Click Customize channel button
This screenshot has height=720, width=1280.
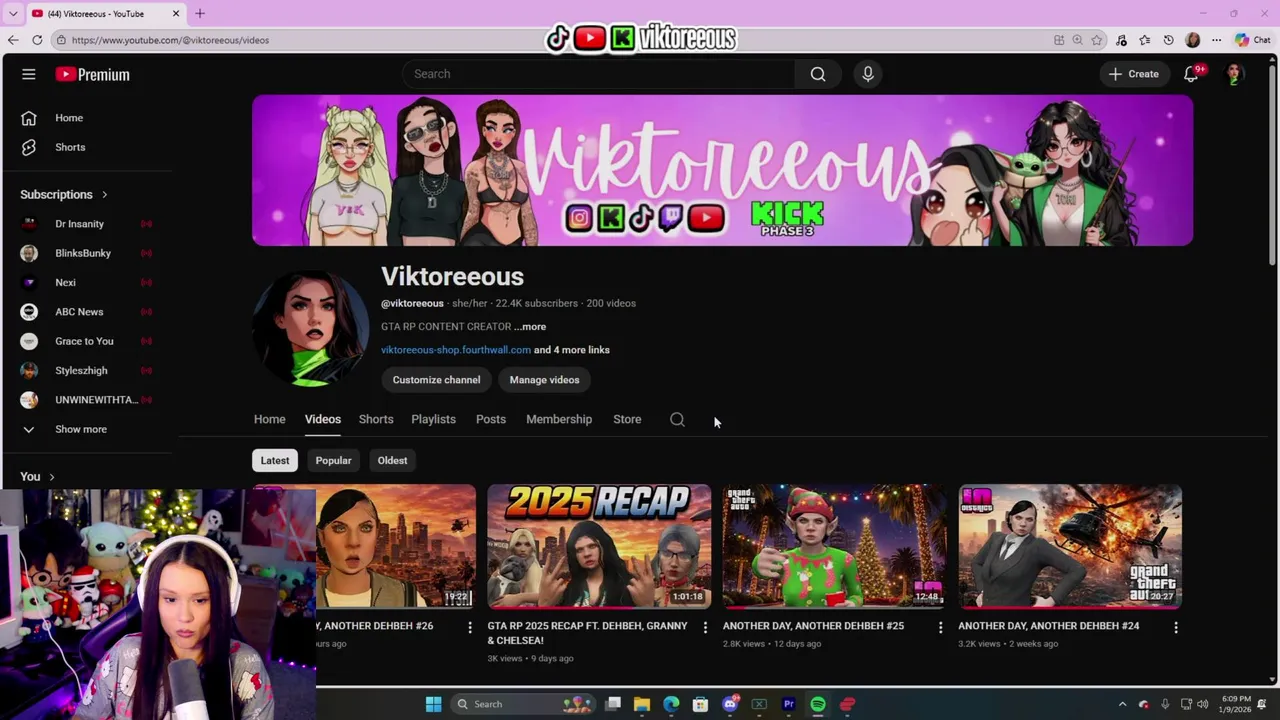pyautogui.click(x=436, y=380)
